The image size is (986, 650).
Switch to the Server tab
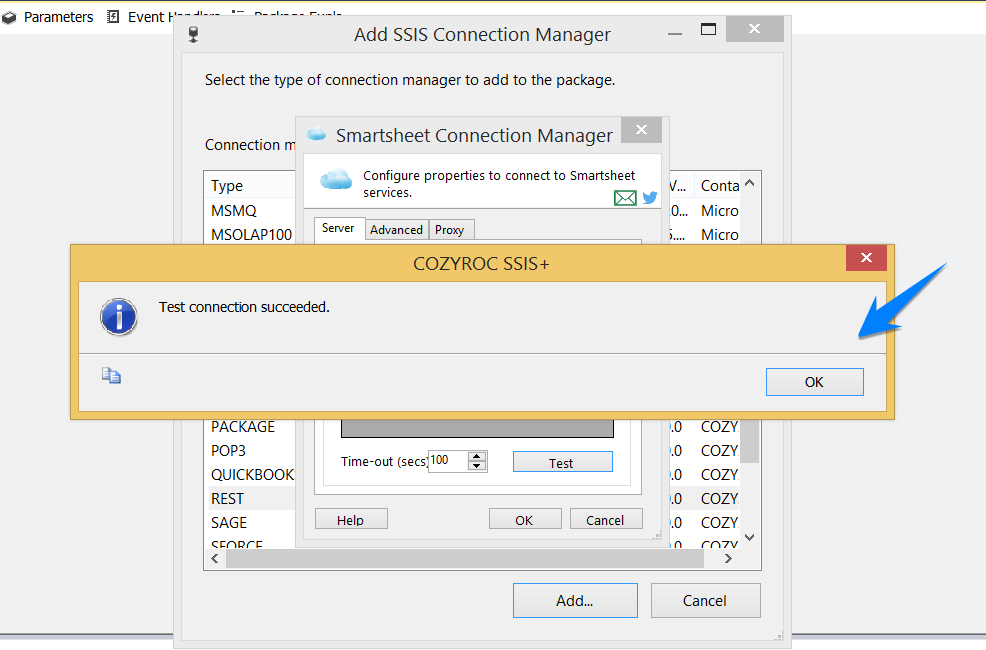pyautogui.click(x=338, y=228)
